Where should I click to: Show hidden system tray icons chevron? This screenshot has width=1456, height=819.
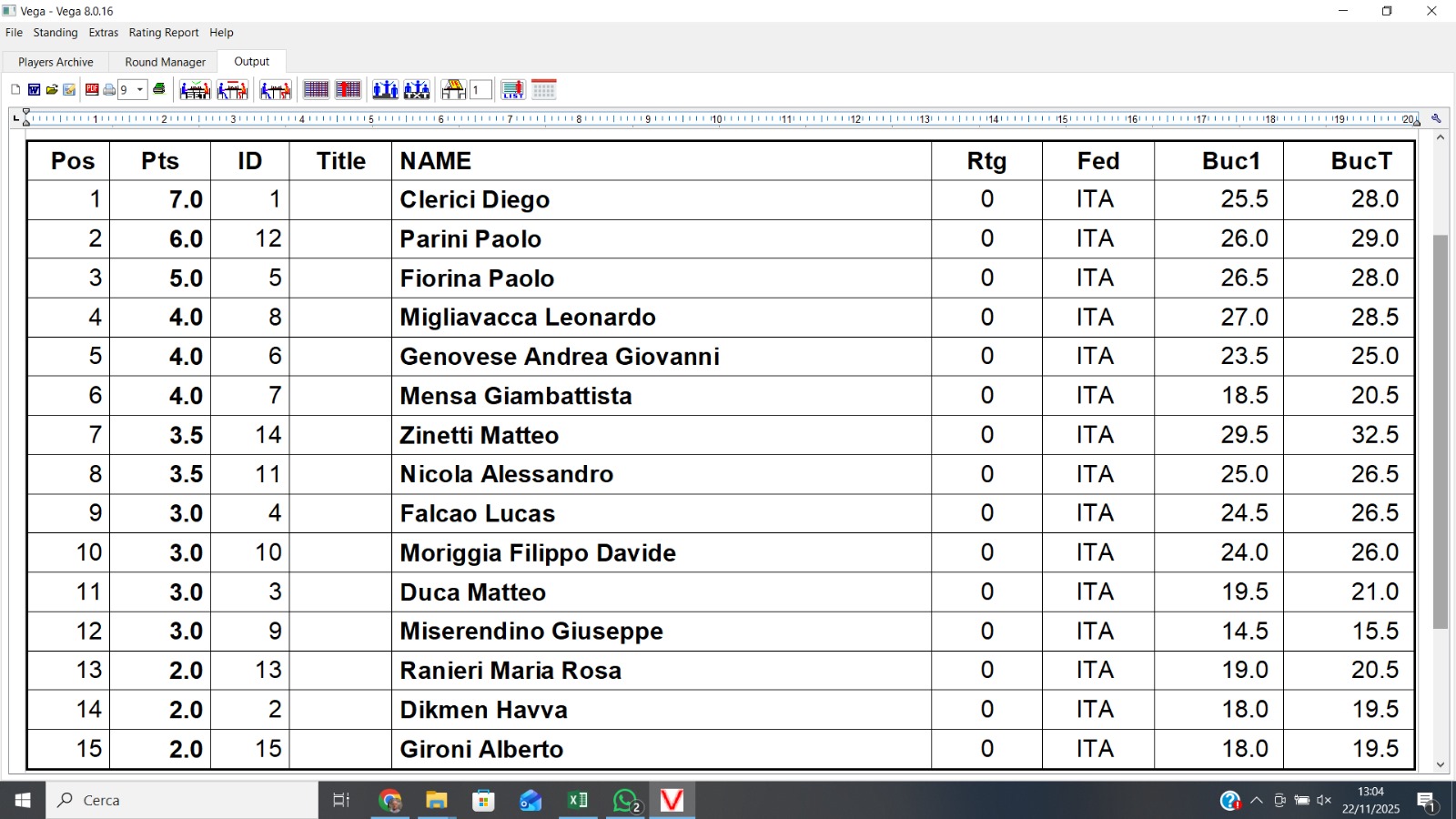pyautogui.click(x=1257, y=801)
